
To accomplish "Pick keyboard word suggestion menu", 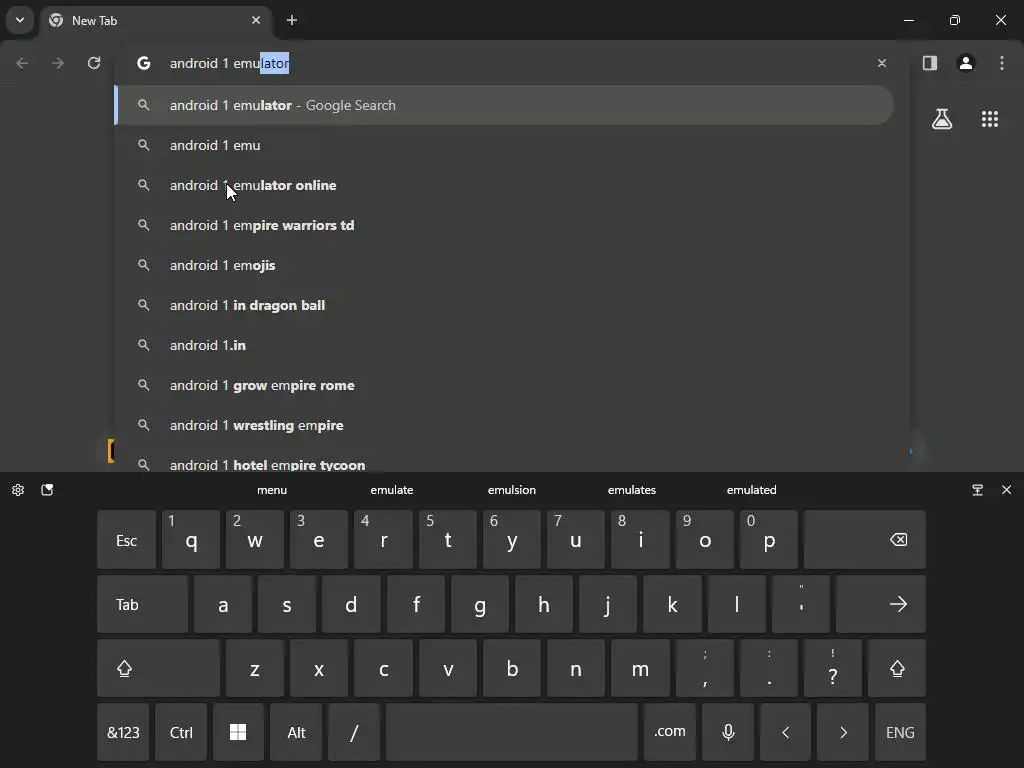I will (272, 490).
